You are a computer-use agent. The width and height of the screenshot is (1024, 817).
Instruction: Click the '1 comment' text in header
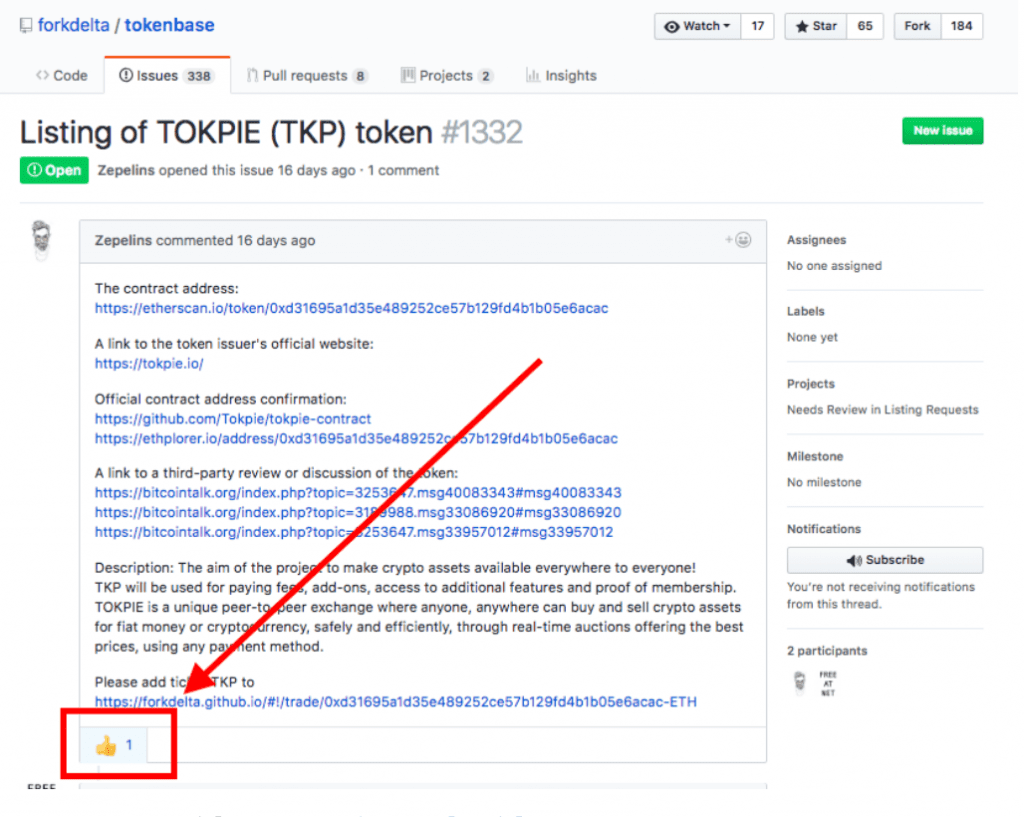point(403,170)
